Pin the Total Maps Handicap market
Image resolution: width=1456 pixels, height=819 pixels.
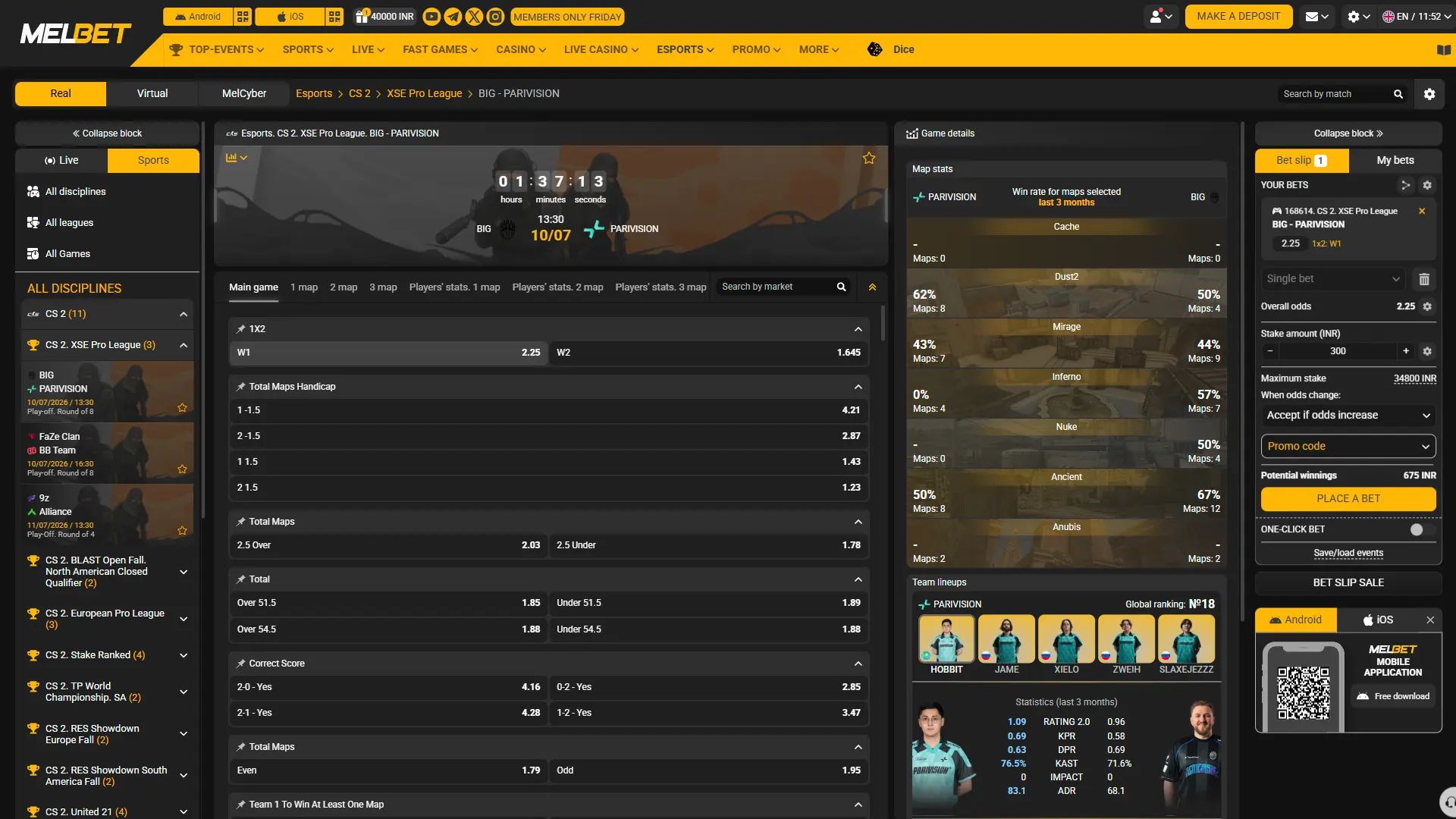tap(240, 387)
